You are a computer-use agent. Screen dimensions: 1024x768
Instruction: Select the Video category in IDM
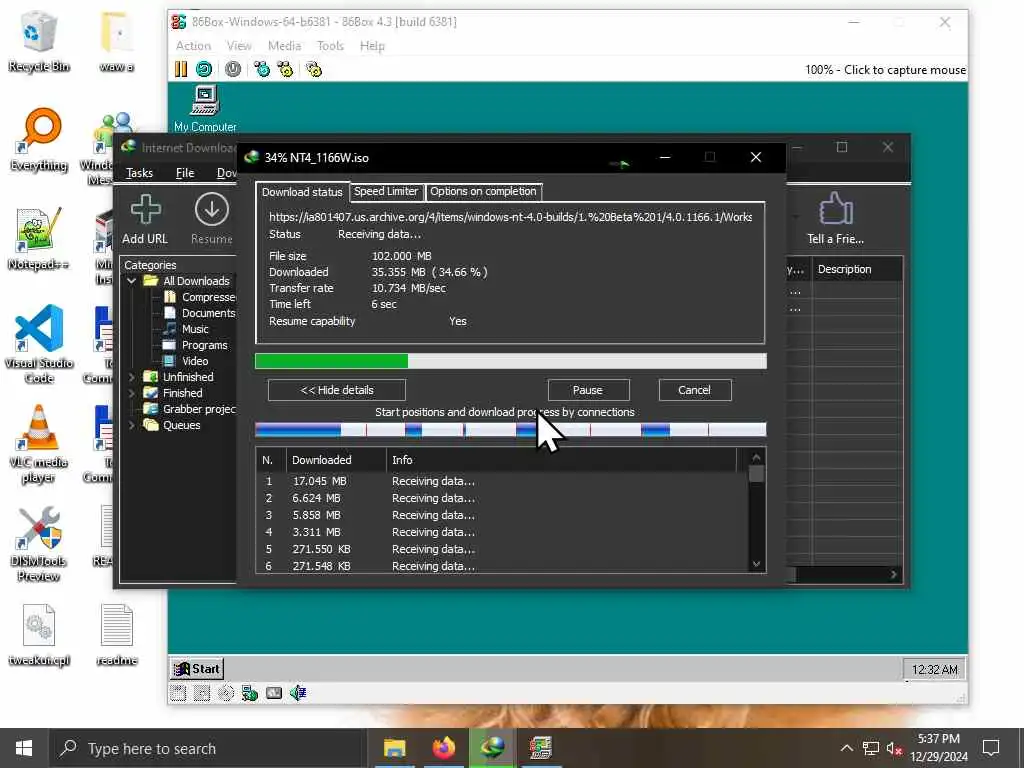[187, 361]
